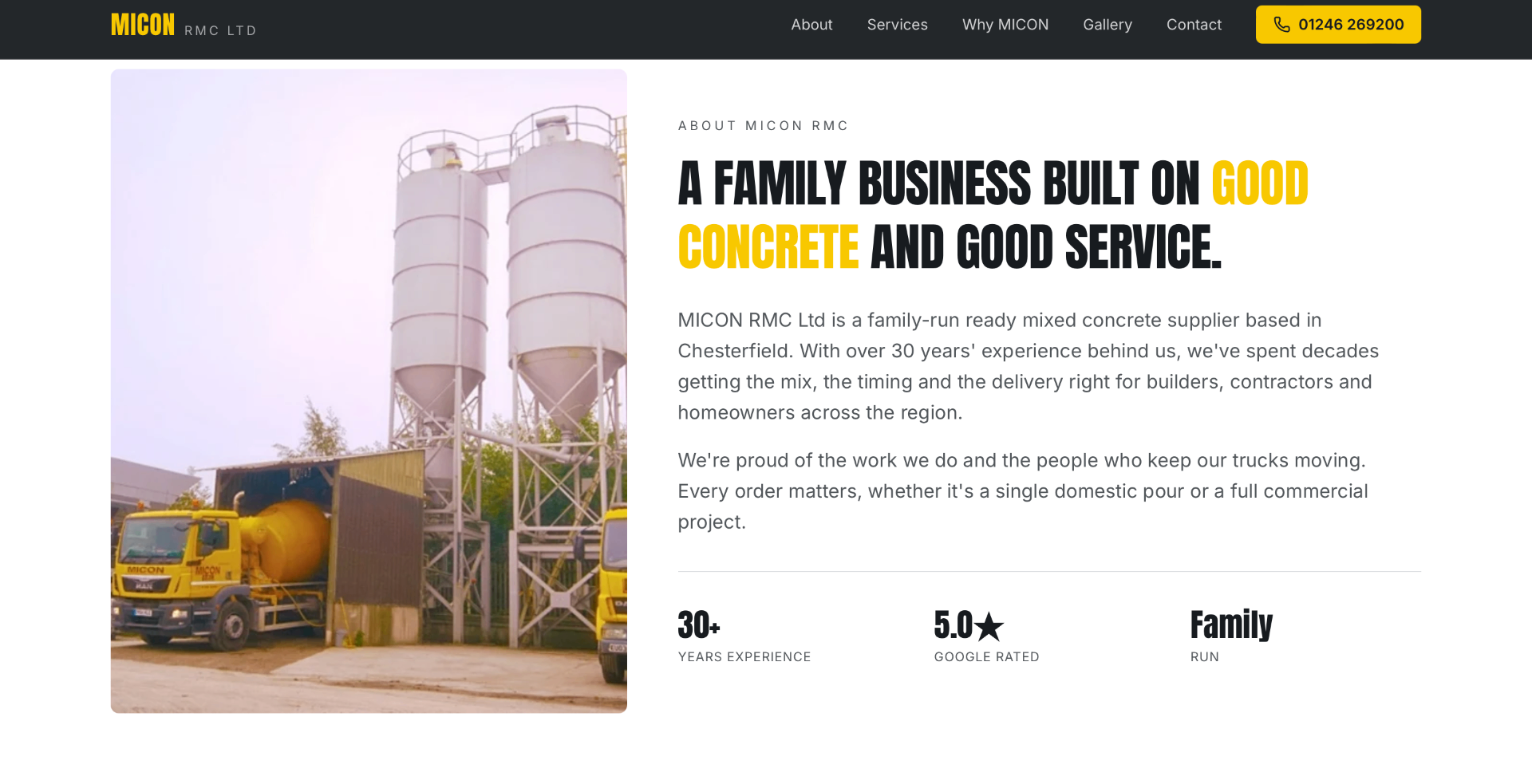The image size is (1532, 784).
Task: Open the About nav link
Action: point(811,25)
